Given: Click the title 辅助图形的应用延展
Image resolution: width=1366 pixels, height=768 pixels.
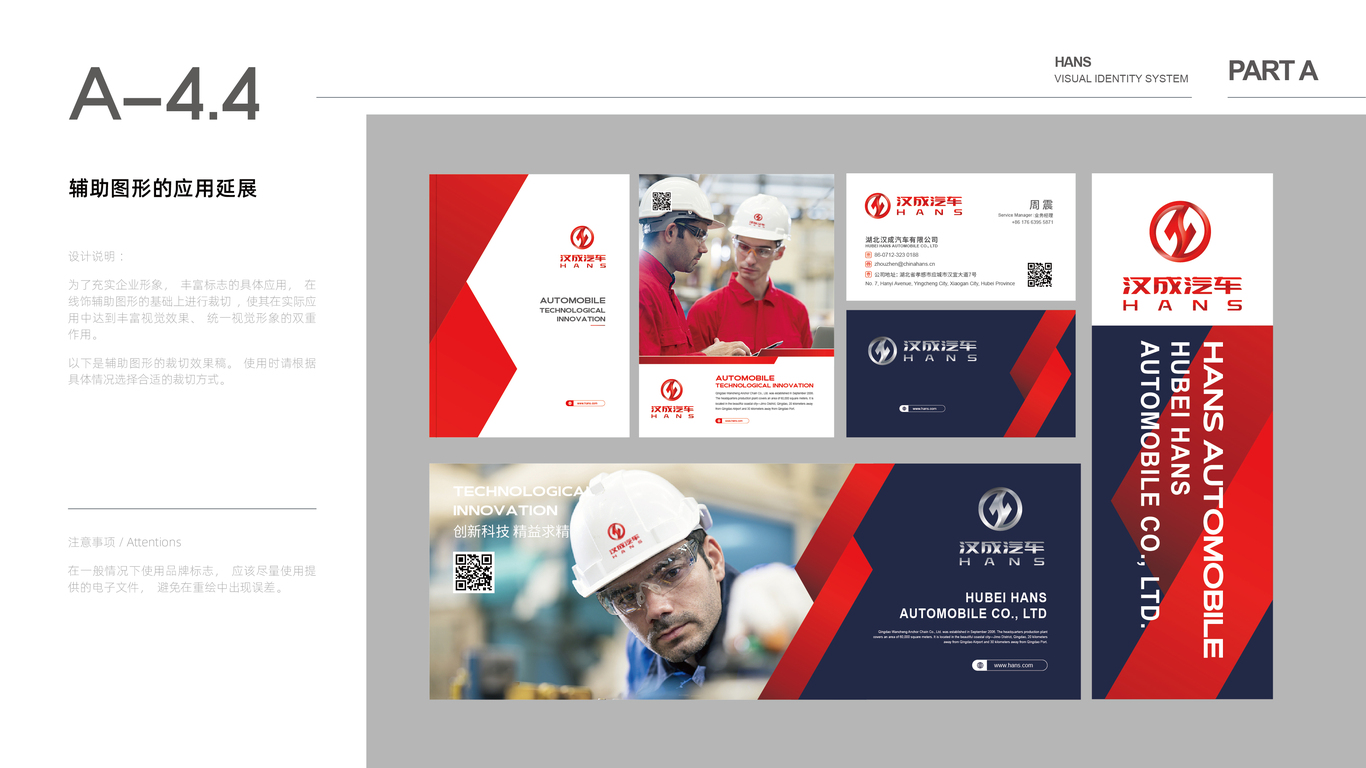Looking at the screenshot, I should [163, 188].
